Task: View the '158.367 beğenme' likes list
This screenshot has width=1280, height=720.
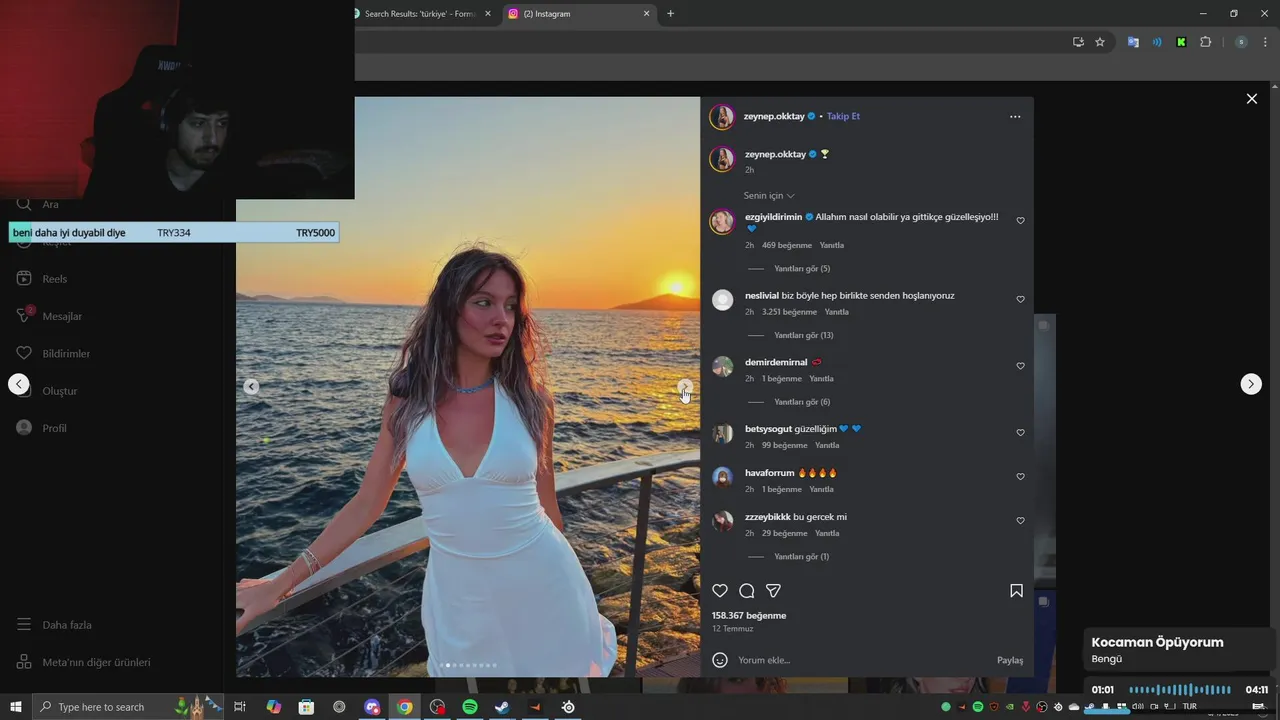Action: point(749,616)
